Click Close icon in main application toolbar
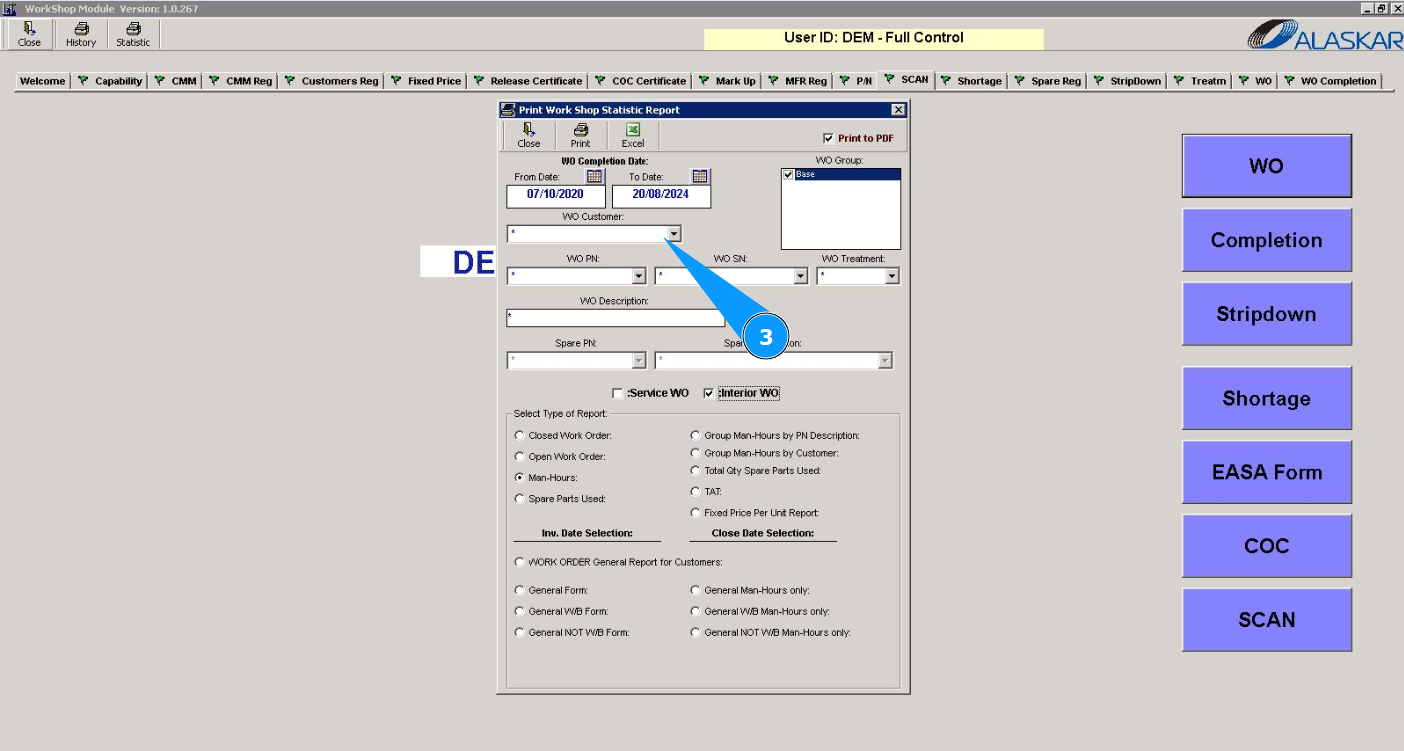This screenshot has width=1404, height=751. pos(29,35)
